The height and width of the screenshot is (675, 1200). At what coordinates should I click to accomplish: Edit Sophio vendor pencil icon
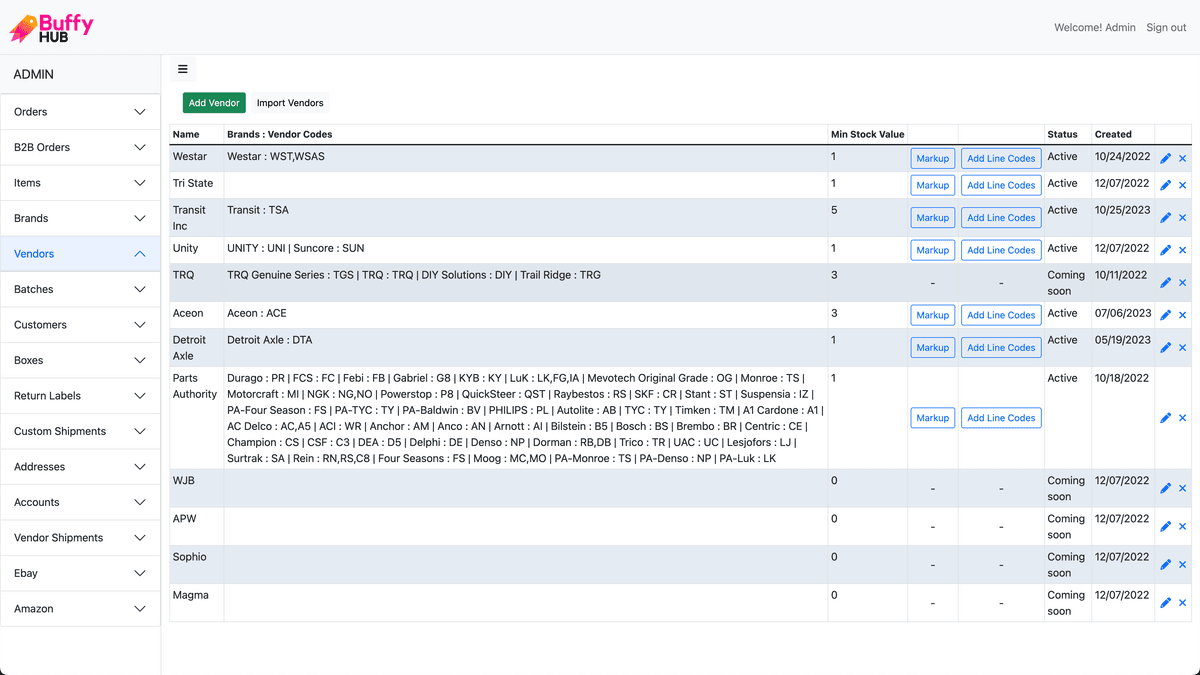point(1166,565)
